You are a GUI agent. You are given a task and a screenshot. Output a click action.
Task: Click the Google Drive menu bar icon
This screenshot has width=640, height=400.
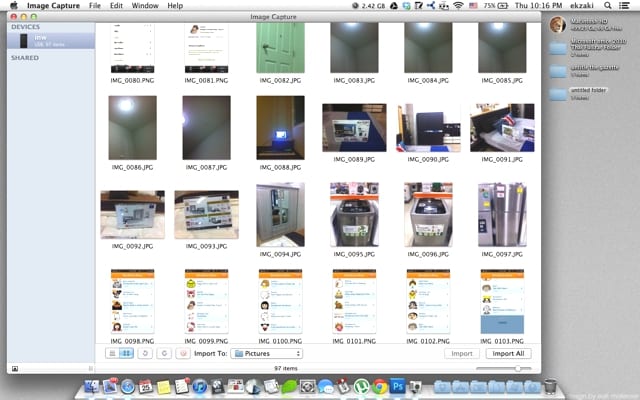click(394, 6)
